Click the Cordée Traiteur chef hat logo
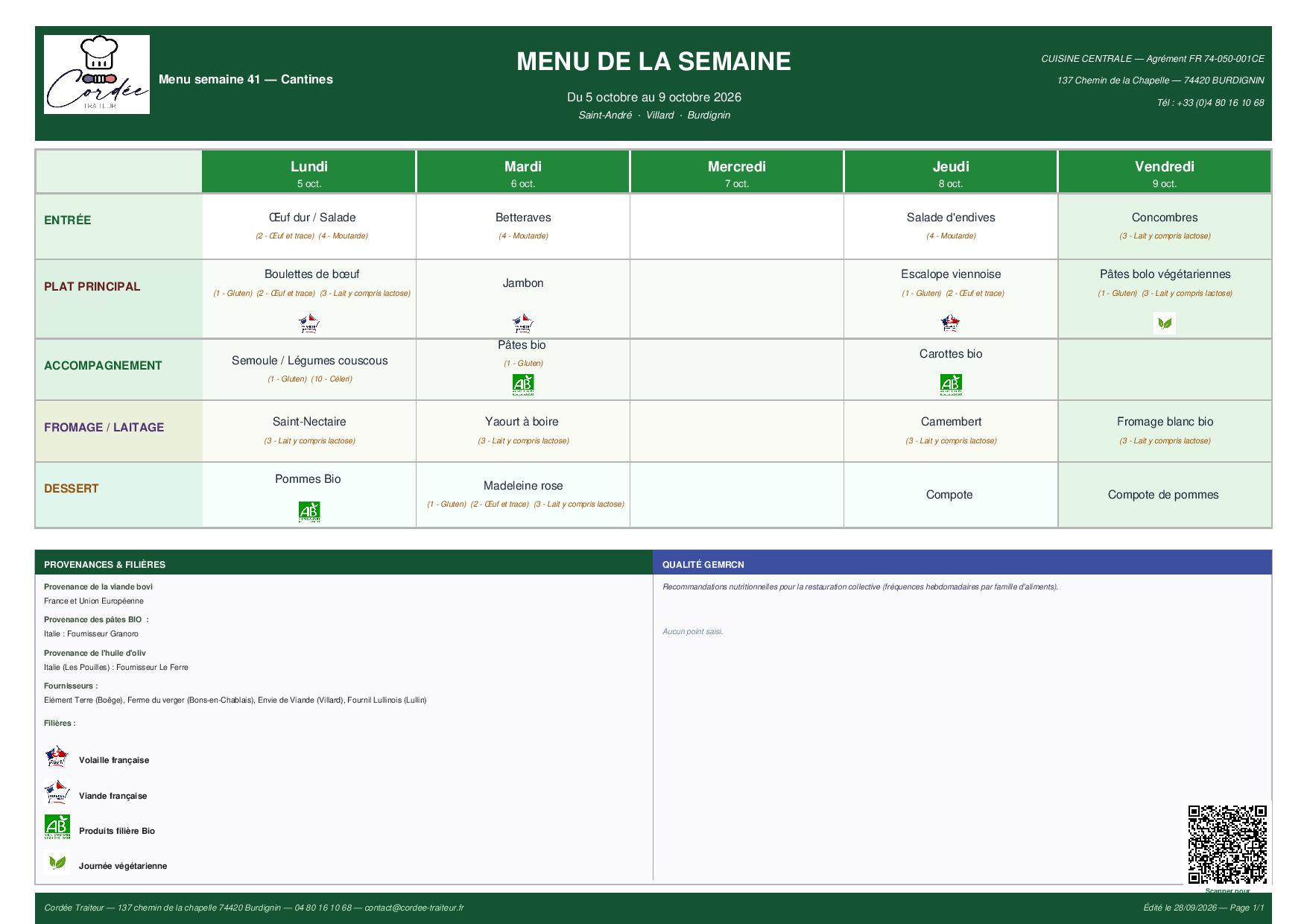 point(97,75)
